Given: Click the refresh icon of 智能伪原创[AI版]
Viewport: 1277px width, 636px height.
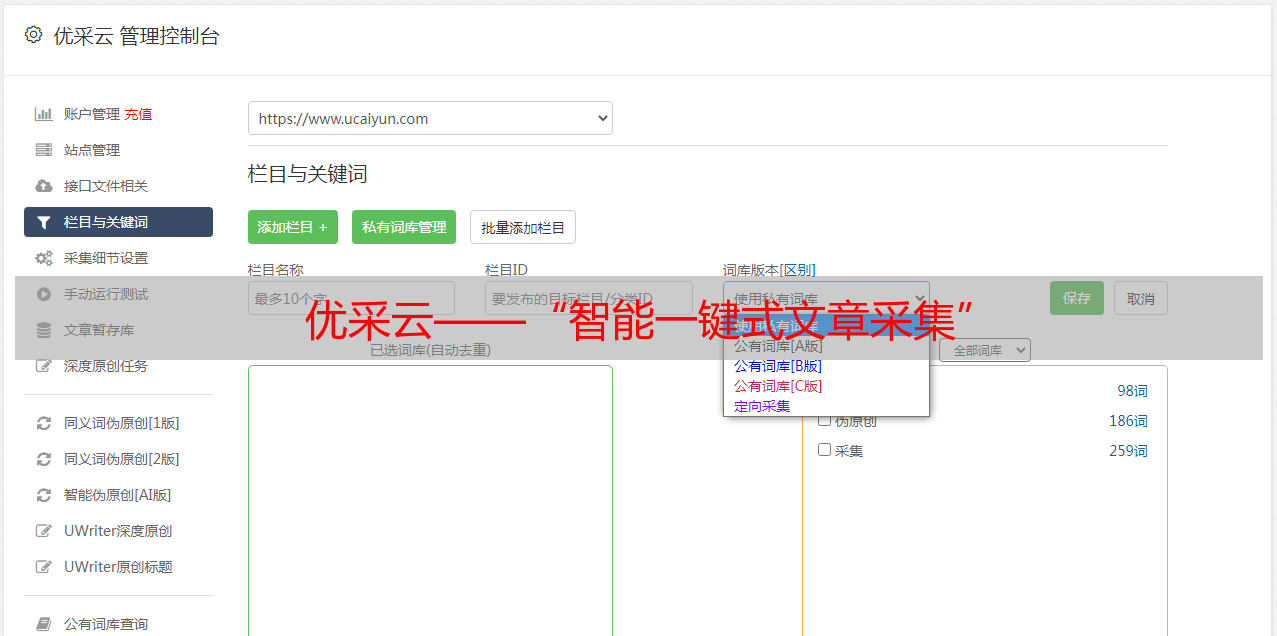Looking at the screenshot, I should (x=44, y=495).
